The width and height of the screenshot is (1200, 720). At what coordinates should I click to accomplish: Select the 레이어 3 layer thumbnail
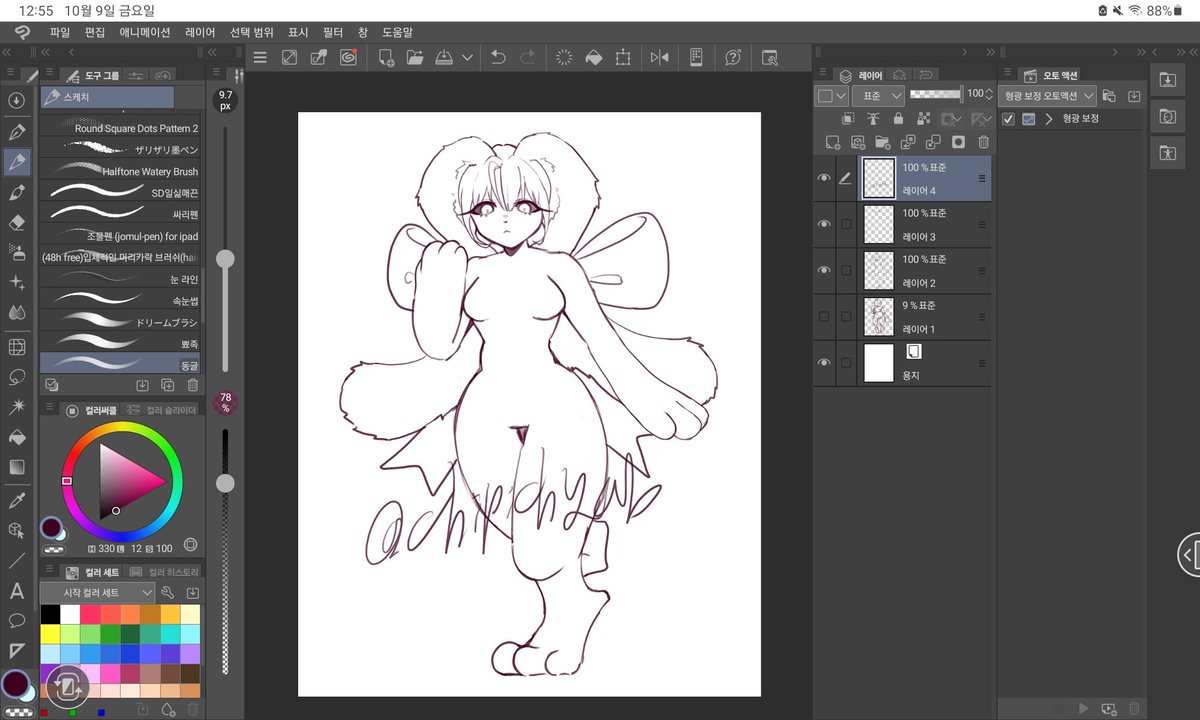pos(878,224)
